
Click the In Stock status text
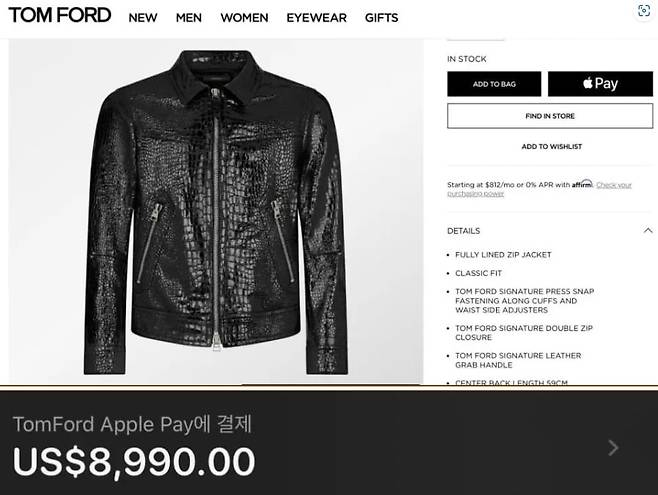[467, 59]
